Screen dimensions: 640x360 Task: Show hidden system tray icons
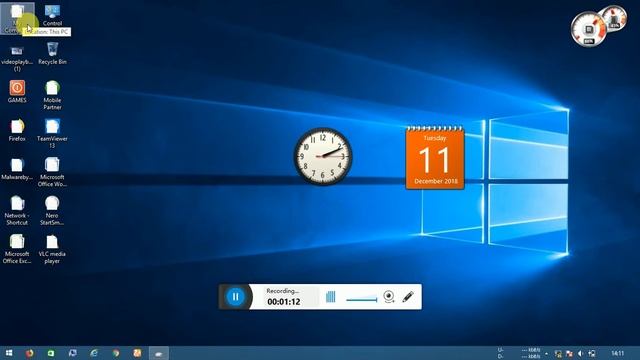click(x=547, y=353)
